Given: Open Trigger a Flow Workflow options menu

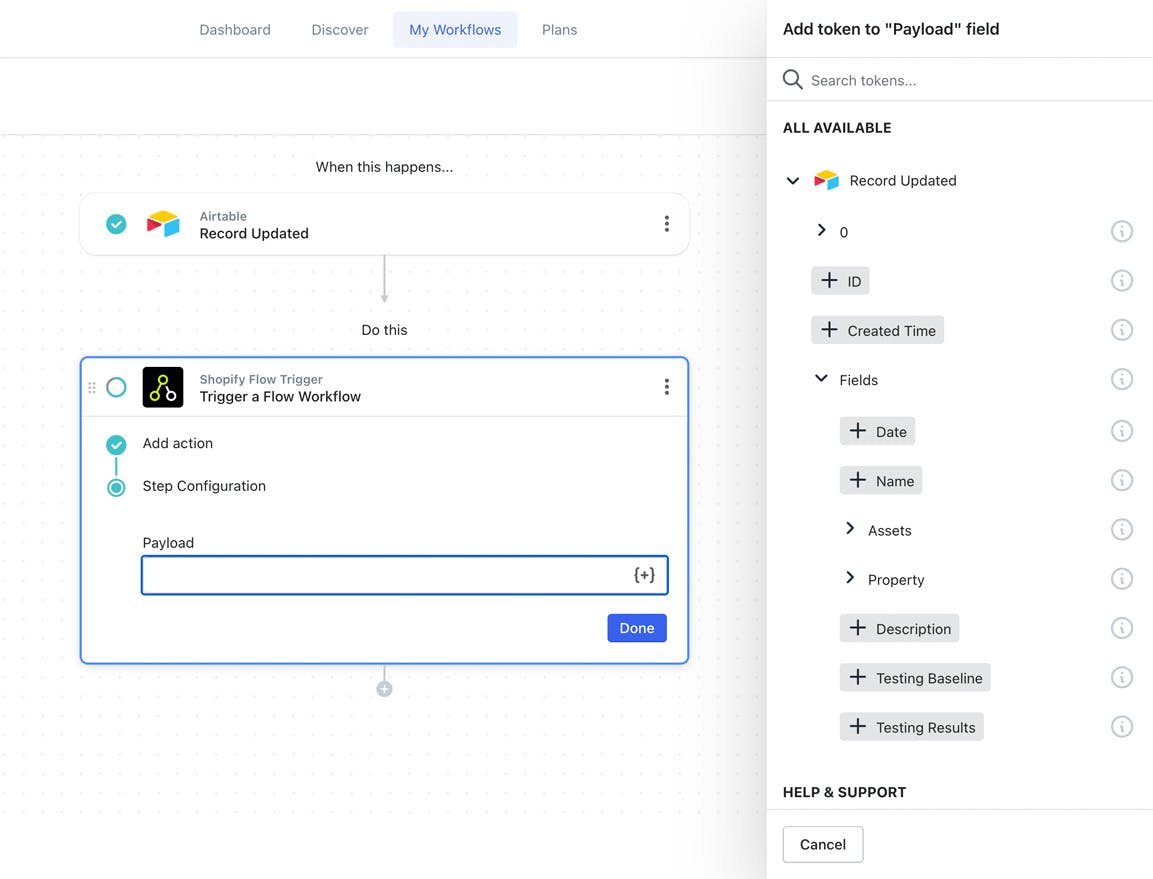Looking at the screenshot, I should point(666,387).
